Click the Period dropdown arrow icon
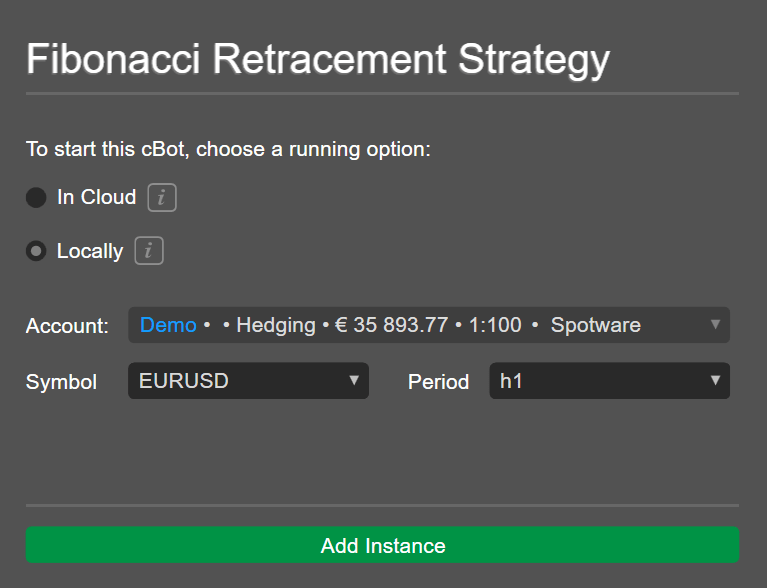This screenshot has height=588, width=767. (715, 380)
